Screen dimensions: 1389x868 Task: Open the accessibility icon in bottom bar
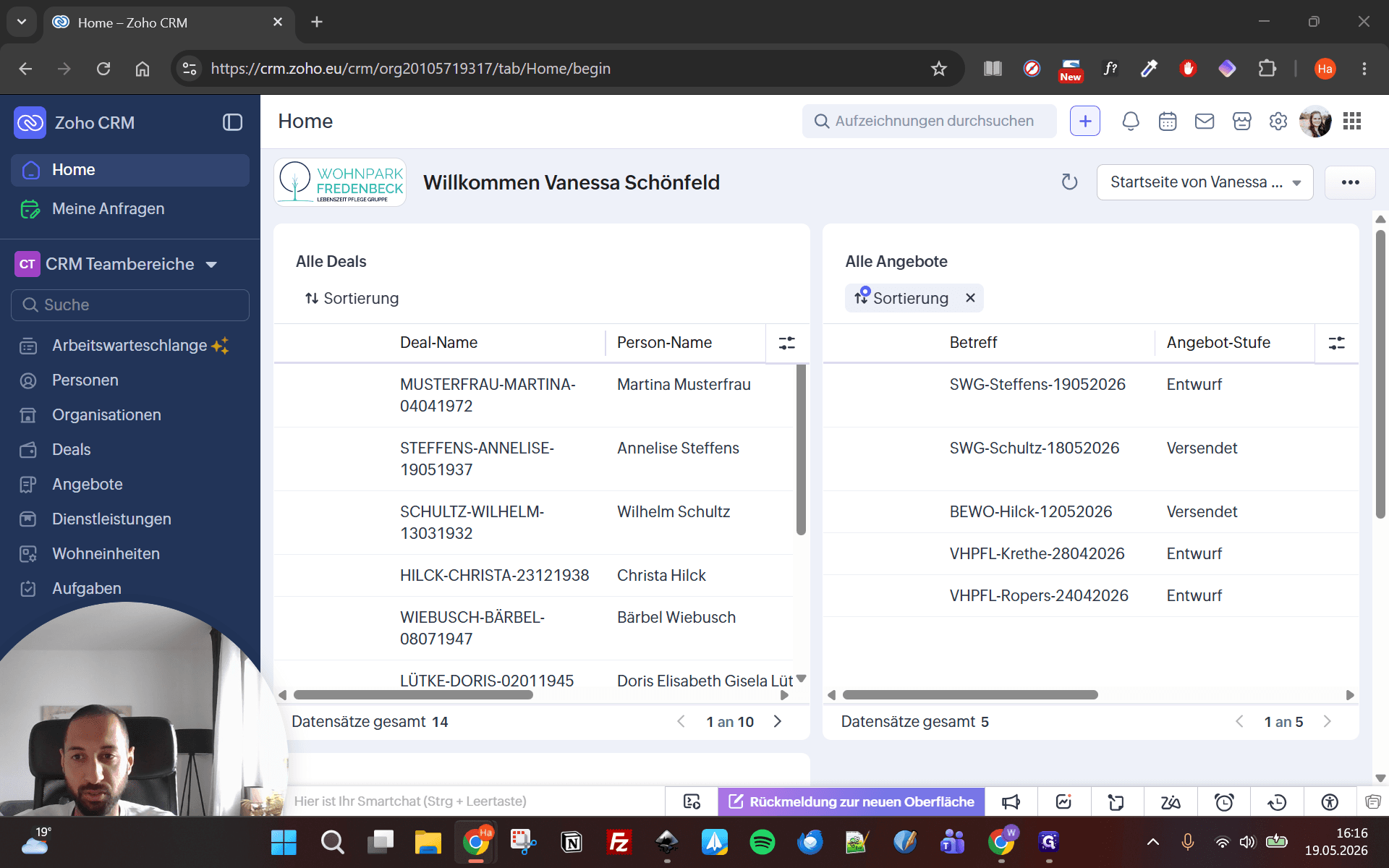(1330, 801)
